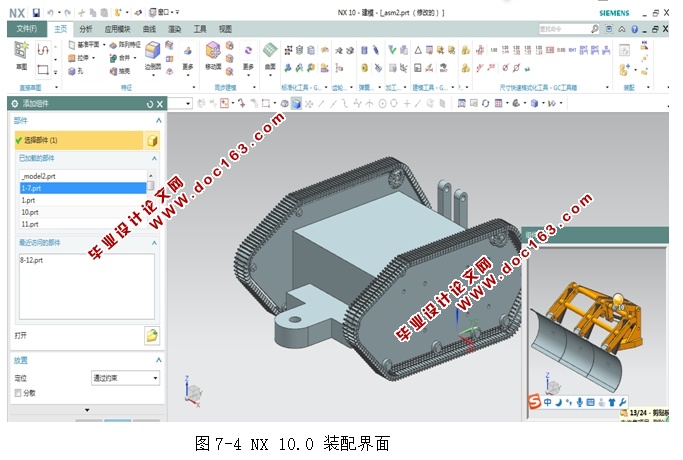Click the 基准平面 datum plane tool
Screen dimensions: 683x460
point(84,44)
